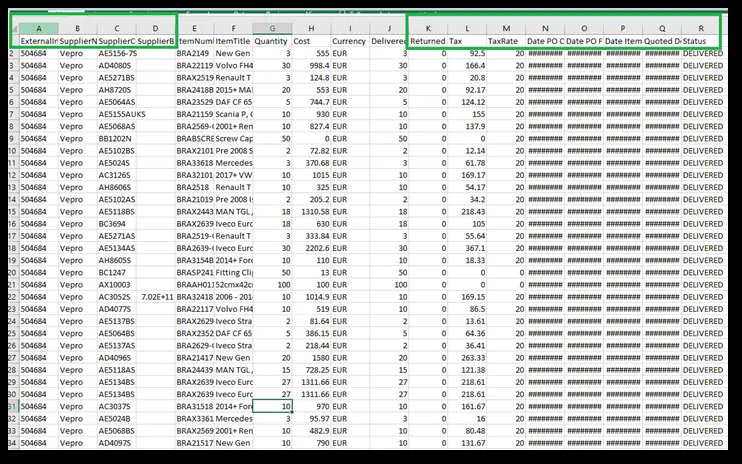Select column L header
742x464 pixels.
[x=467, y=28]
